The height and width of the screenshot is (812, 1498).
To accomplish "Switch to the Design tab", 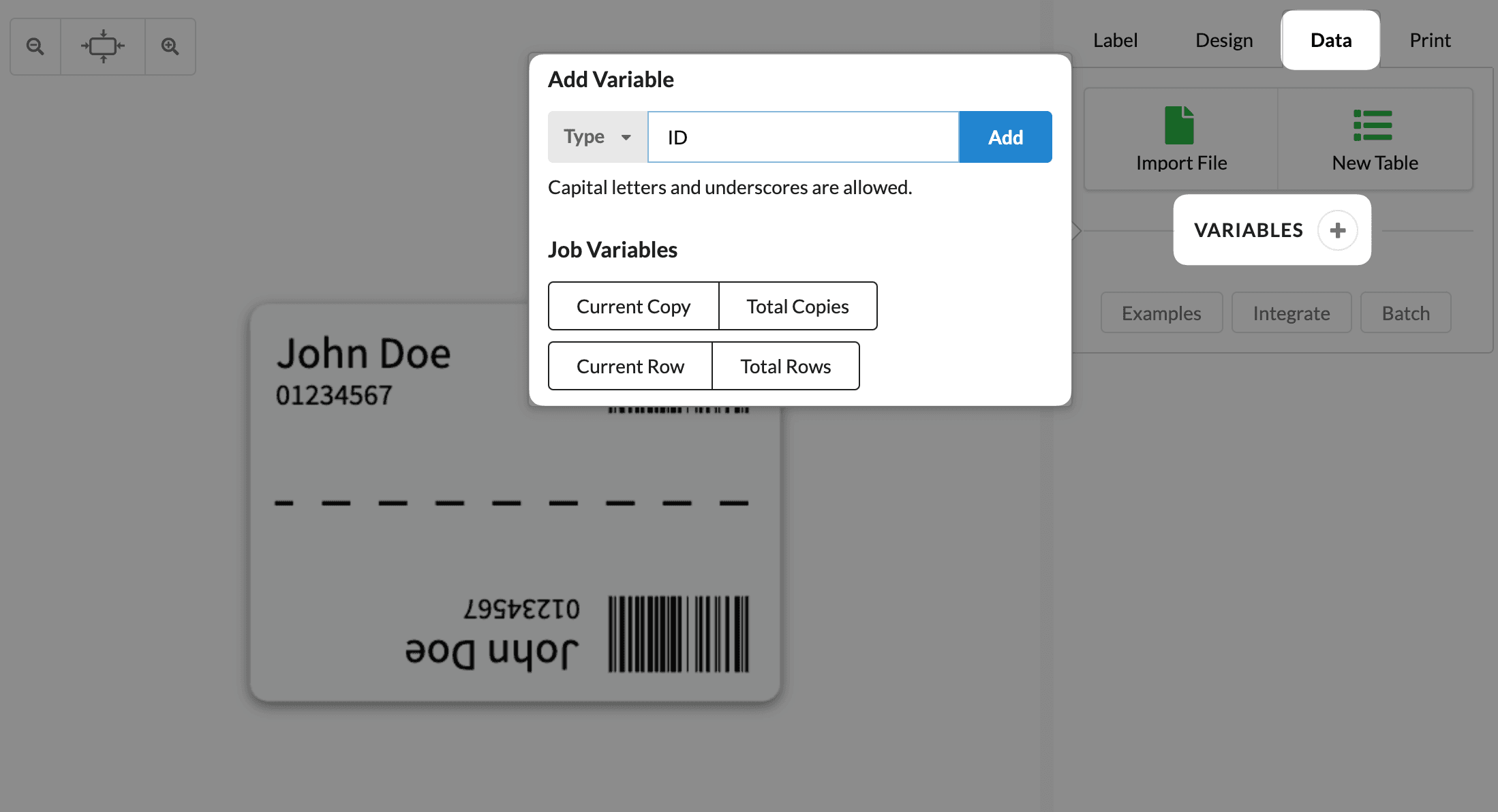I will [1223, 40].
